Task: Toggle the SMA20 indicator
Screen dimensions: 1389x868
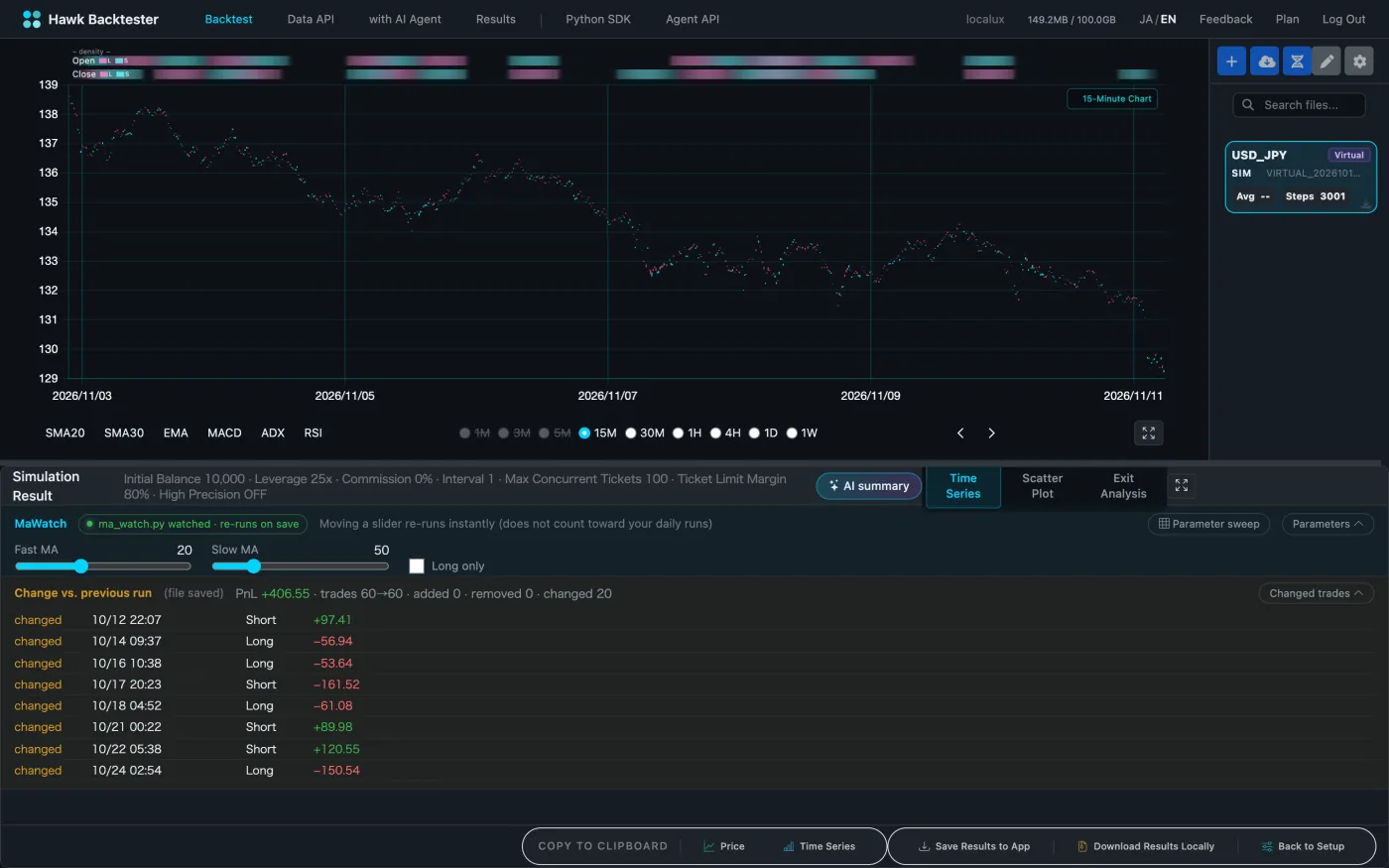Action: point(64,434)
